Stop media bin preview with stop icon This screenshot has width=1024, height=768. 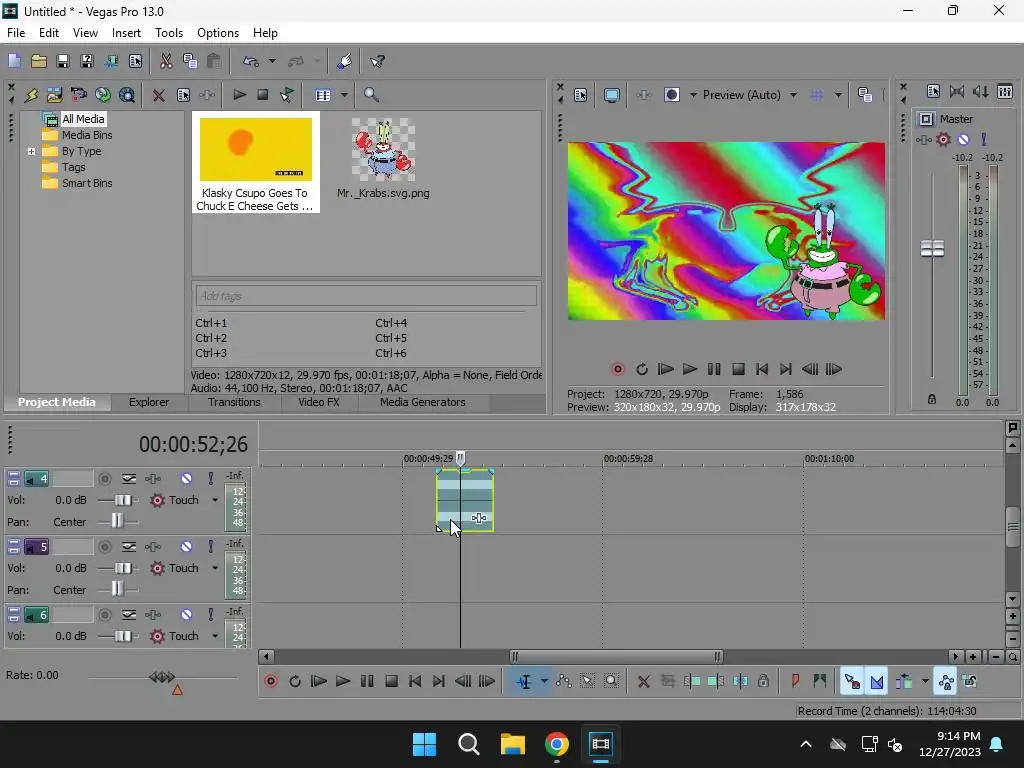(263, 95)
